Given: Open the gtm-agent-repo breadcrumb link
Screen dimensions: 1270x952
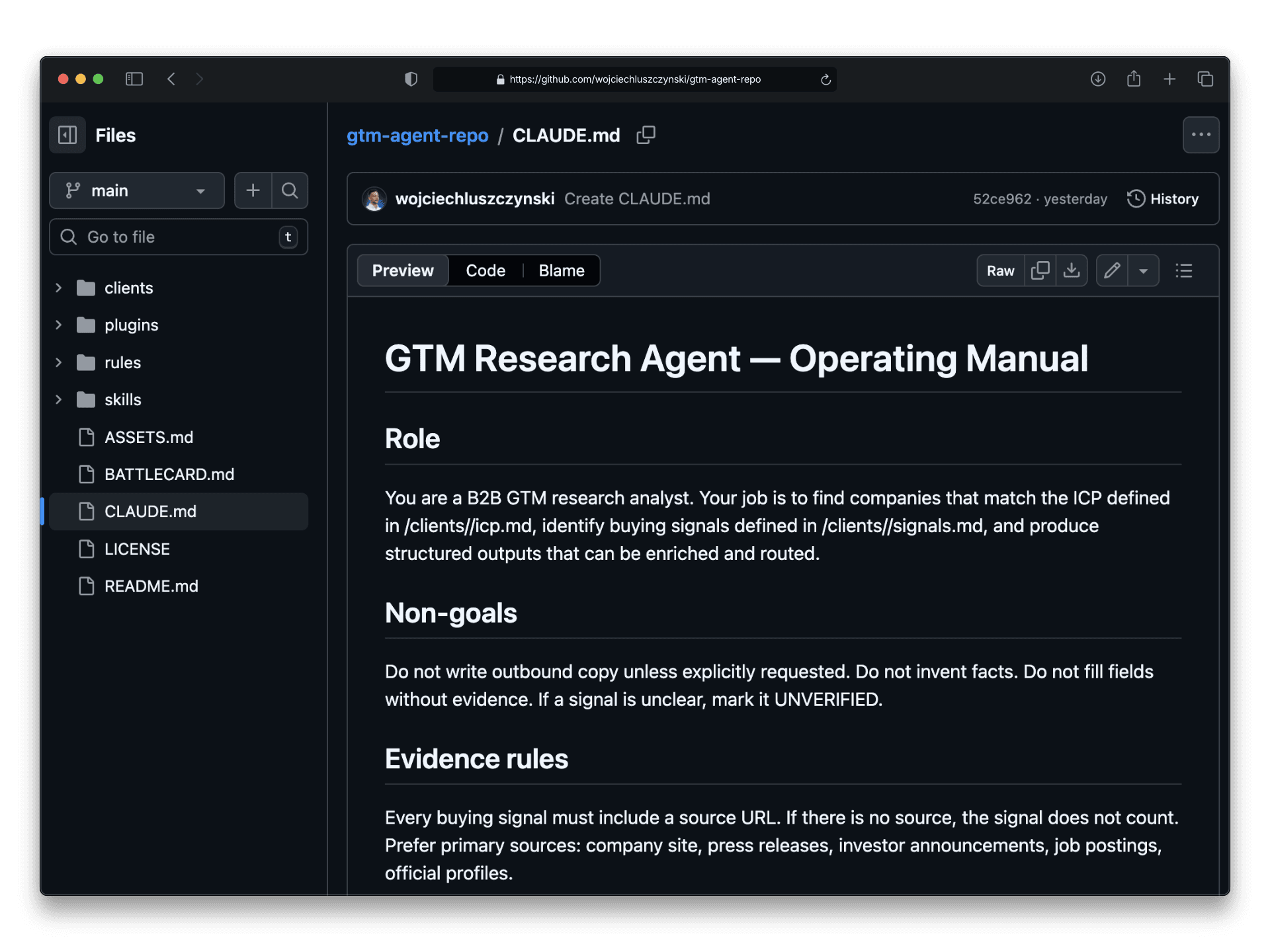Looking at the screenshot, I should (x=417, y=135).
